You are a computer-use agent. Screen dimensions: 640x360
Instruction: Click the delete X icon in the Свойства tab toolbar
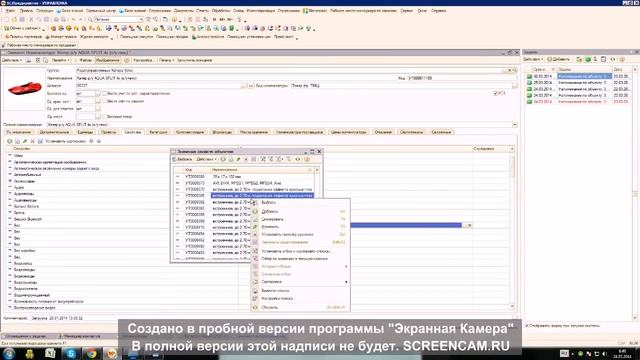32,141
